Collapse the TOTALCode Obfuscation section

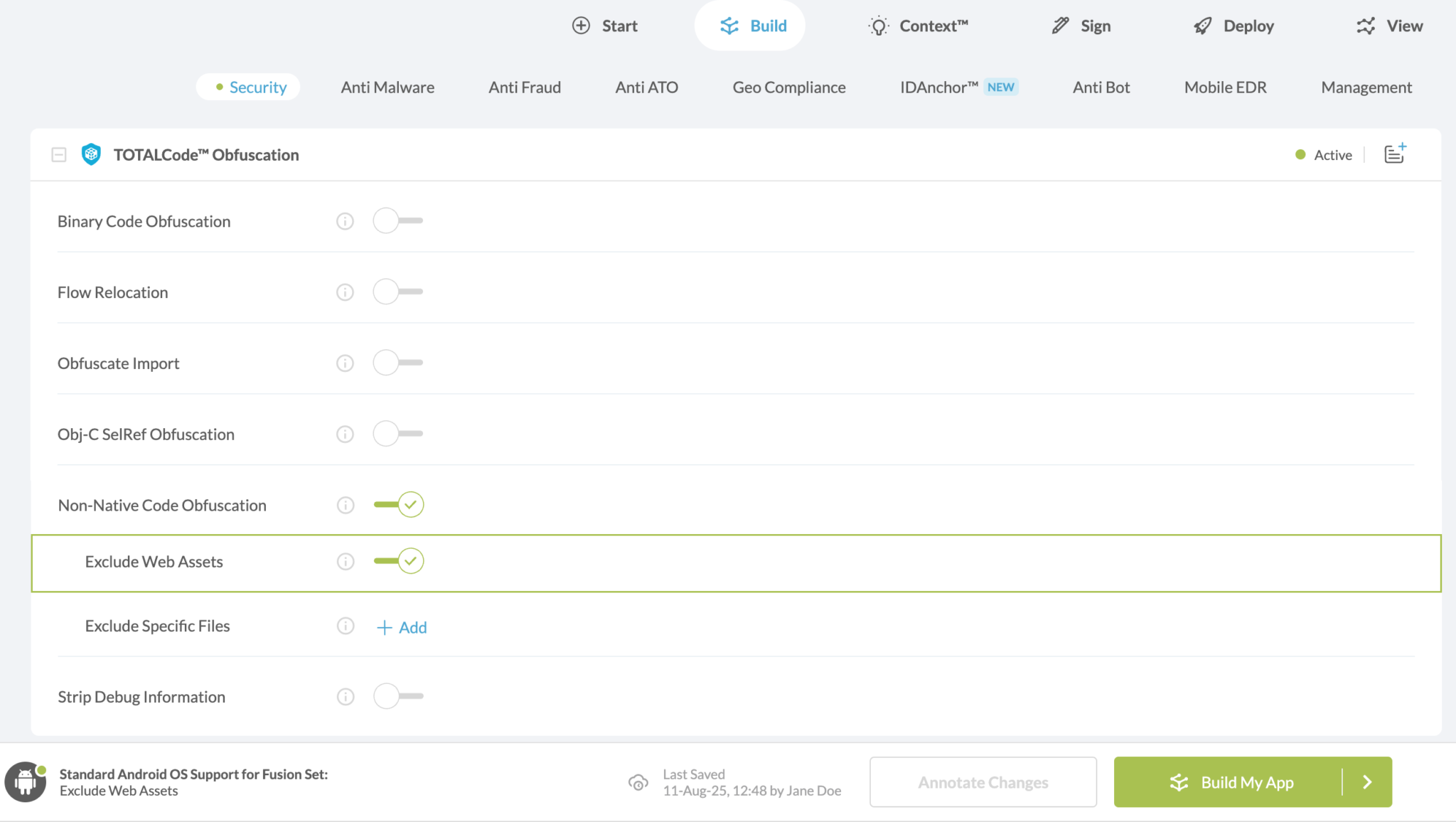[60, 154]
